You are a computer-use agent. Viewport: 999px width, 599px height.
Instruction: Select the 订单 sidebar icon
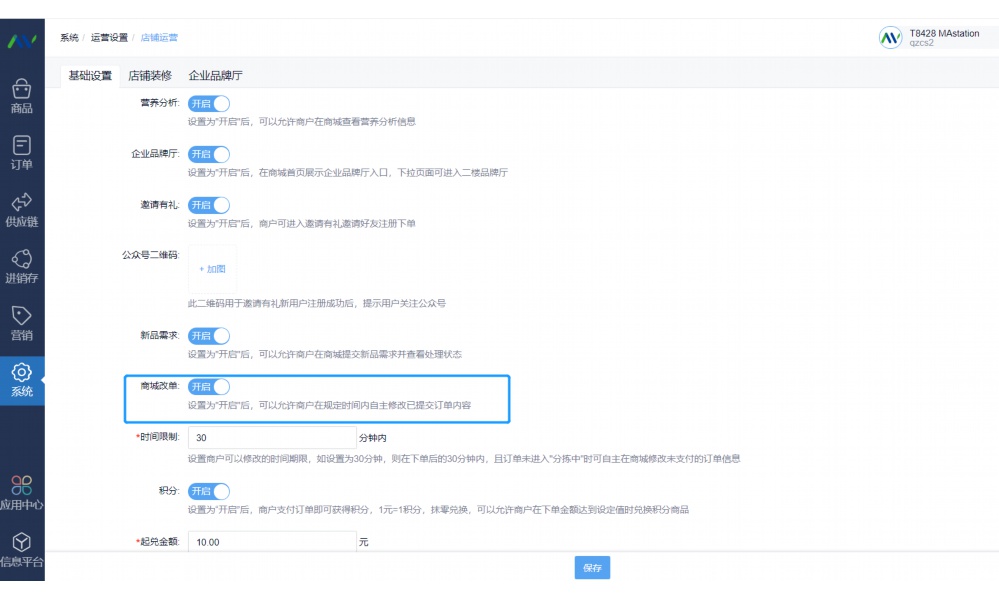tap(23, 152)
